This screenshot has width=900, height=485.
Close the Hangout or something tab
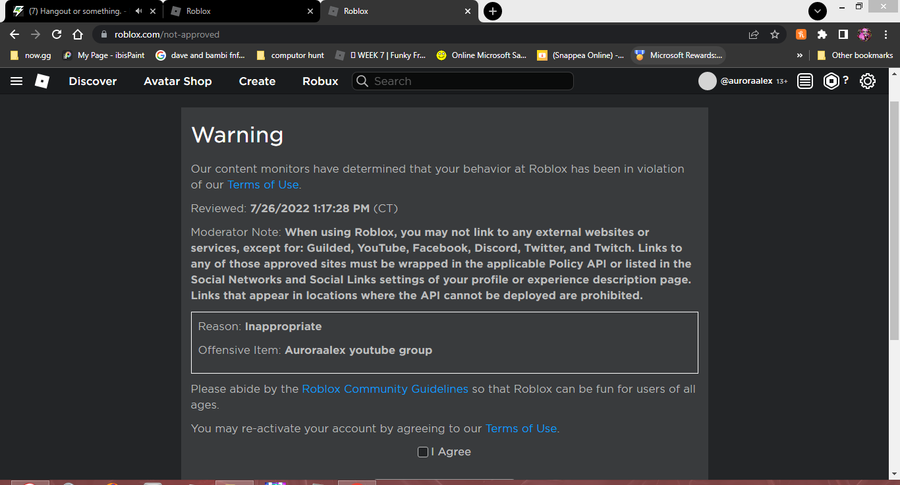pyautogui.click(x=153, y=11)
